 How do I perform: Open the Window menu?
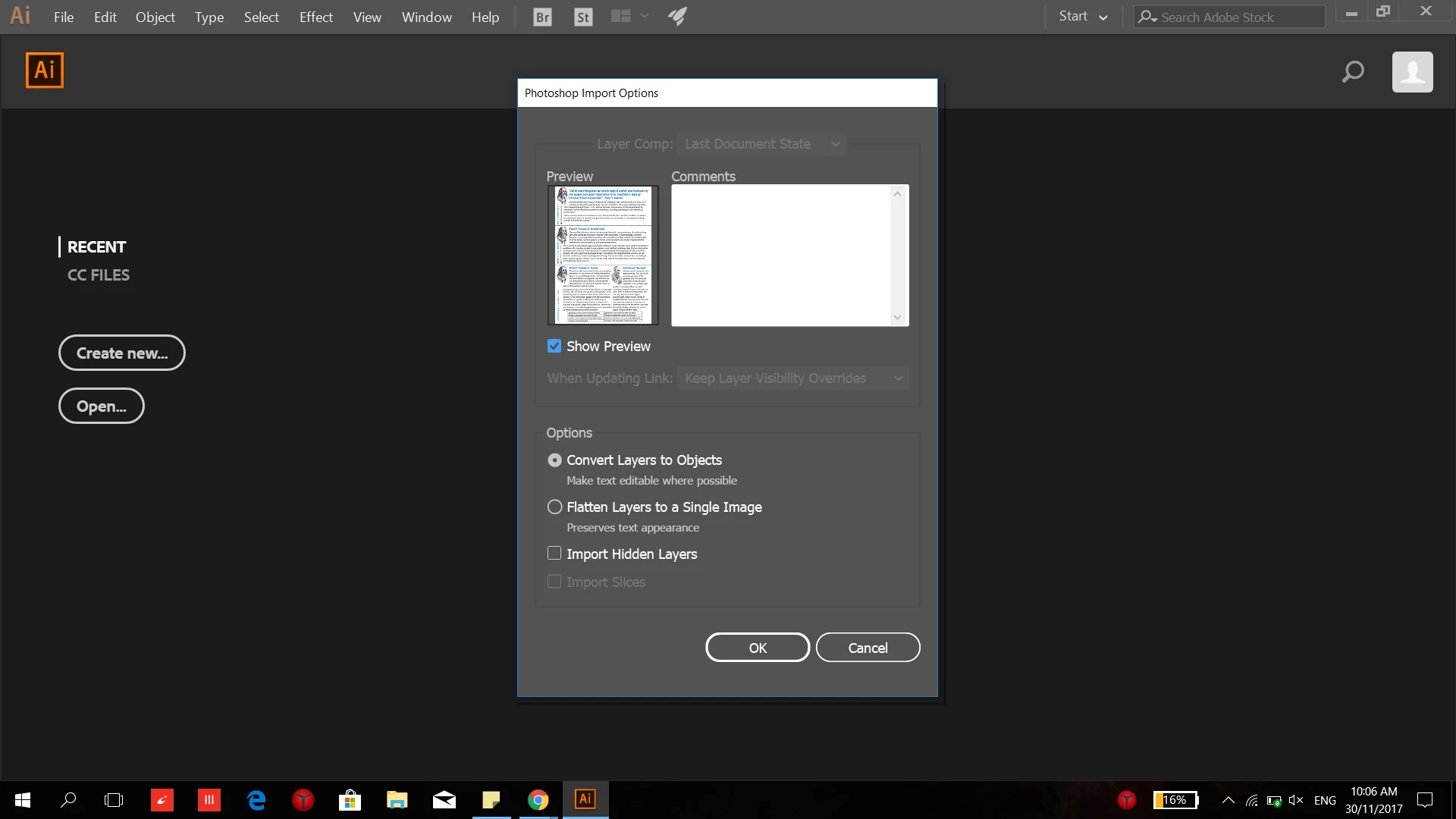pos(426,17)
